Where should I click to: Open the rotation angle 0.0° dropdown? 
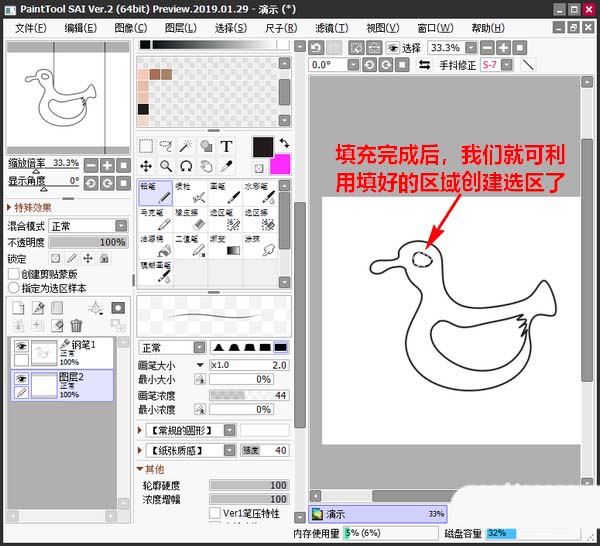click(x=353, y=65)
